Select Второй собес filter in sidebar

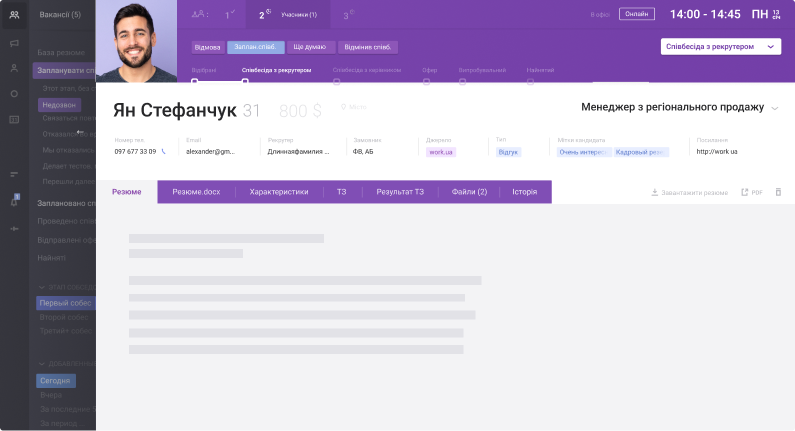64,317
